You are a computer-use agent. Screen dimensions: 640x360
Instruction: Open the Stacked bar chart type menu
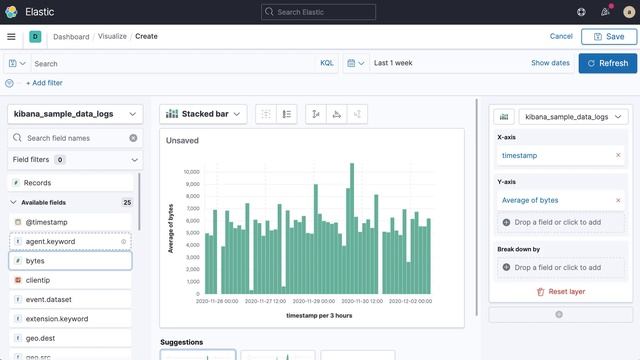click(x=203, y=114)
